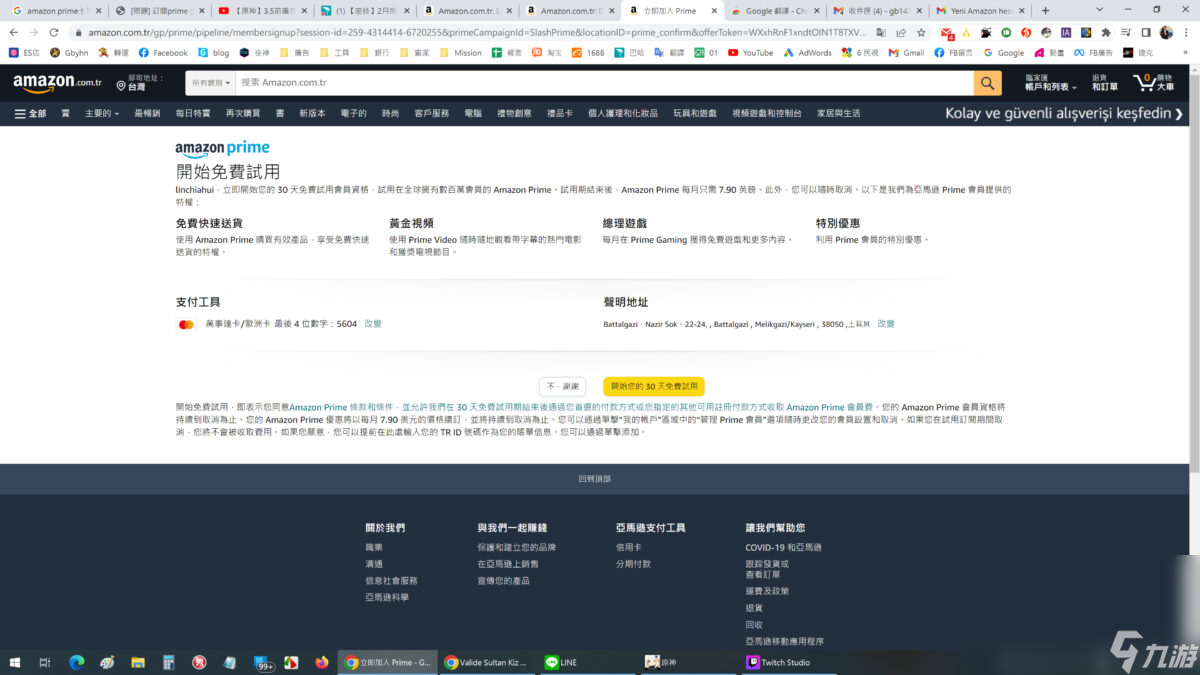Click the Mastercard payment icon
This screenshot has height=675, width=1200.
tap(186, 324)
